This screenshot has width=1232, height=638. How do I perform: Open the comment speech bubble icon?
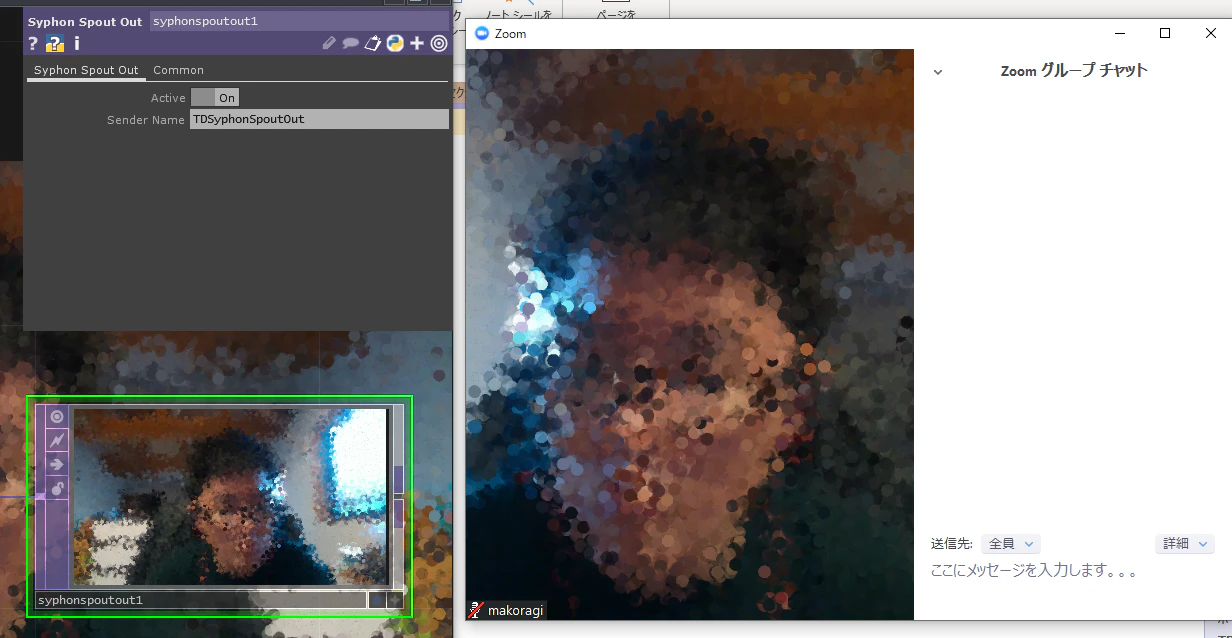point(351,43)
